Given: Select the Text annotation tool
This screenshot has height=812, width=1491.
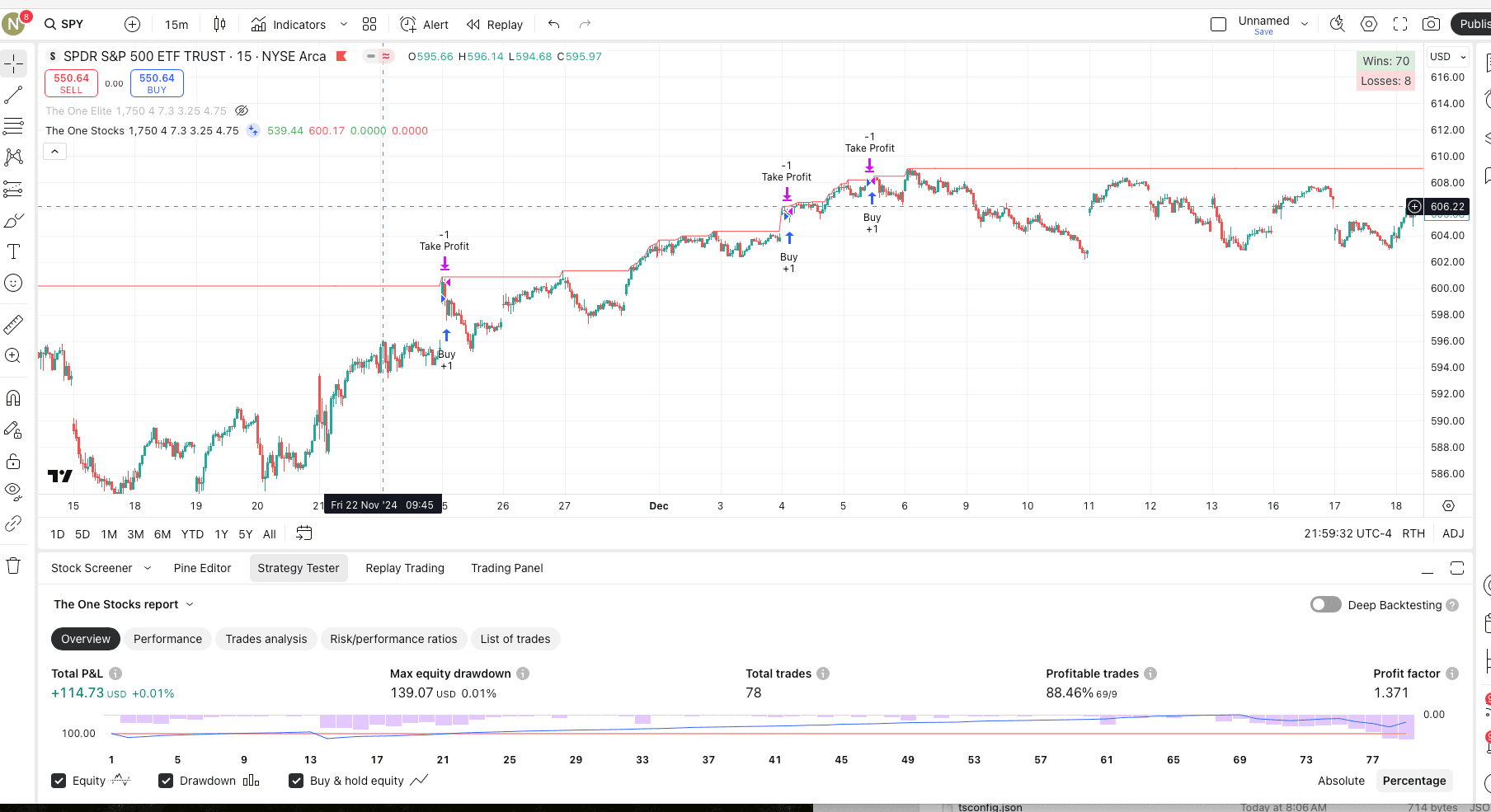Looking at the screenshot, I should tap(14, 251).
